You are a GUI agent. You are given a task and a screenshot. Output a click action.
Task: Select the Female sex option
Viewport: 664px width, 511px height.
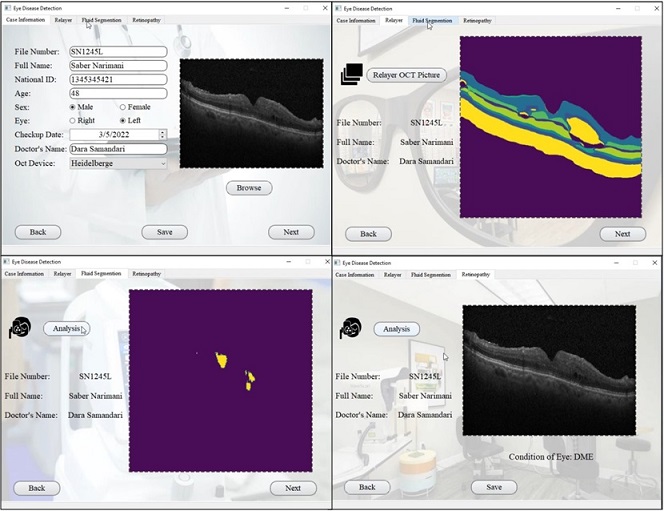123,107
